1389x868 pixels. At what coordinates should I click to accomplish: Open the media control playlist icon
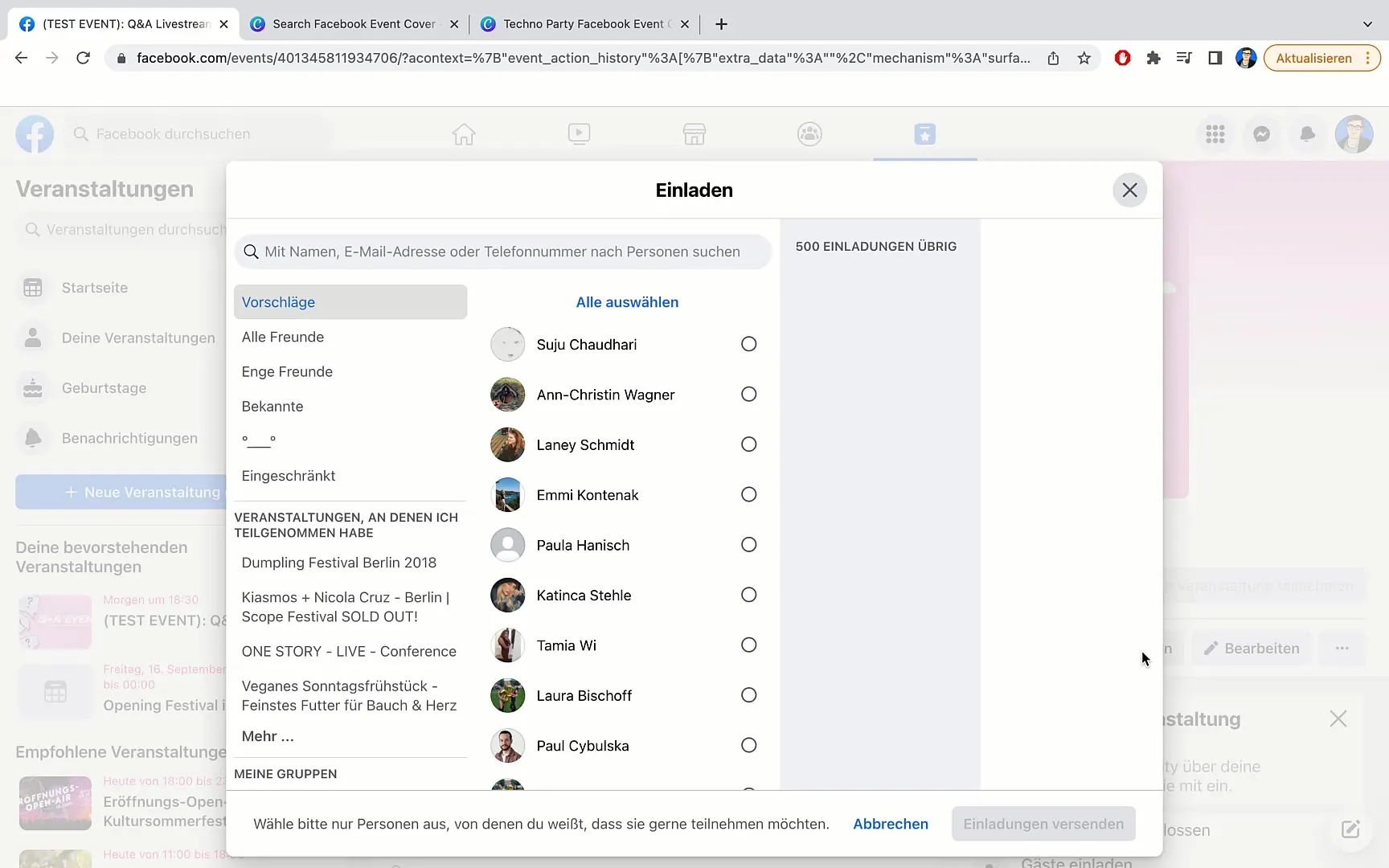tap(1184, 58)
